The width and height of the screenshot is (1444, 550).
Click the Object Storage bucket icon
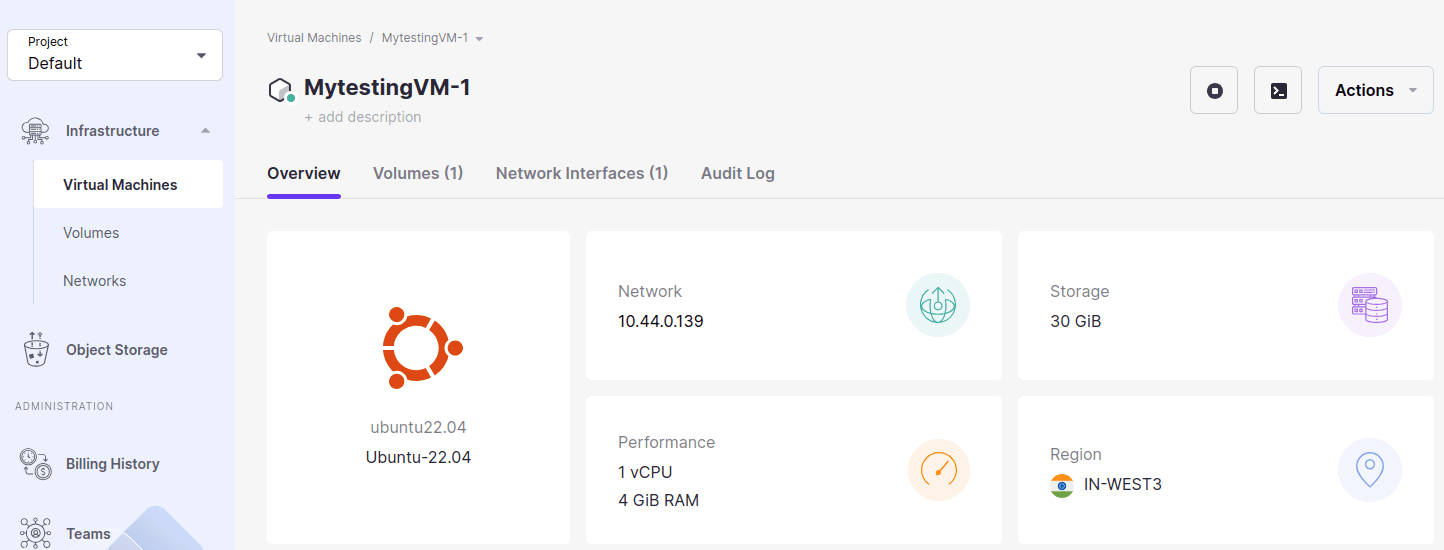coord(36,350)
